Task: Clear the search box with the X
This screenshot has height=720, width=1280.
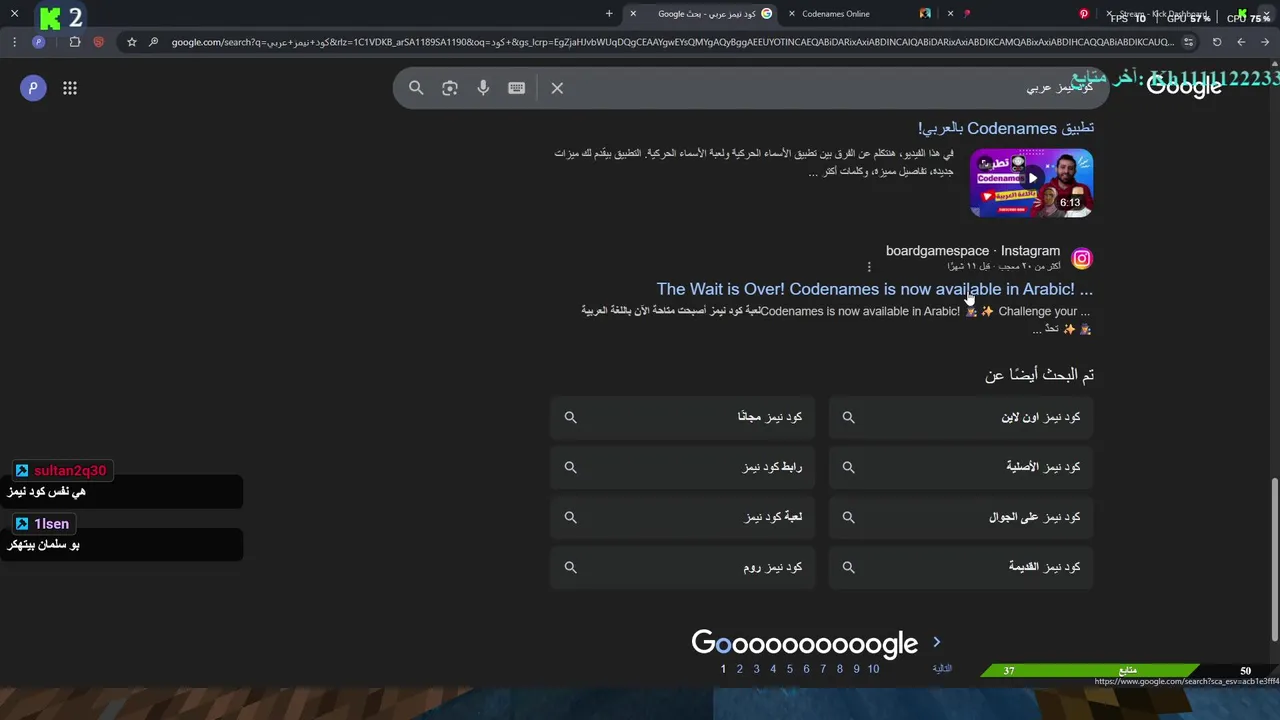Action: (x=557, y=88)
